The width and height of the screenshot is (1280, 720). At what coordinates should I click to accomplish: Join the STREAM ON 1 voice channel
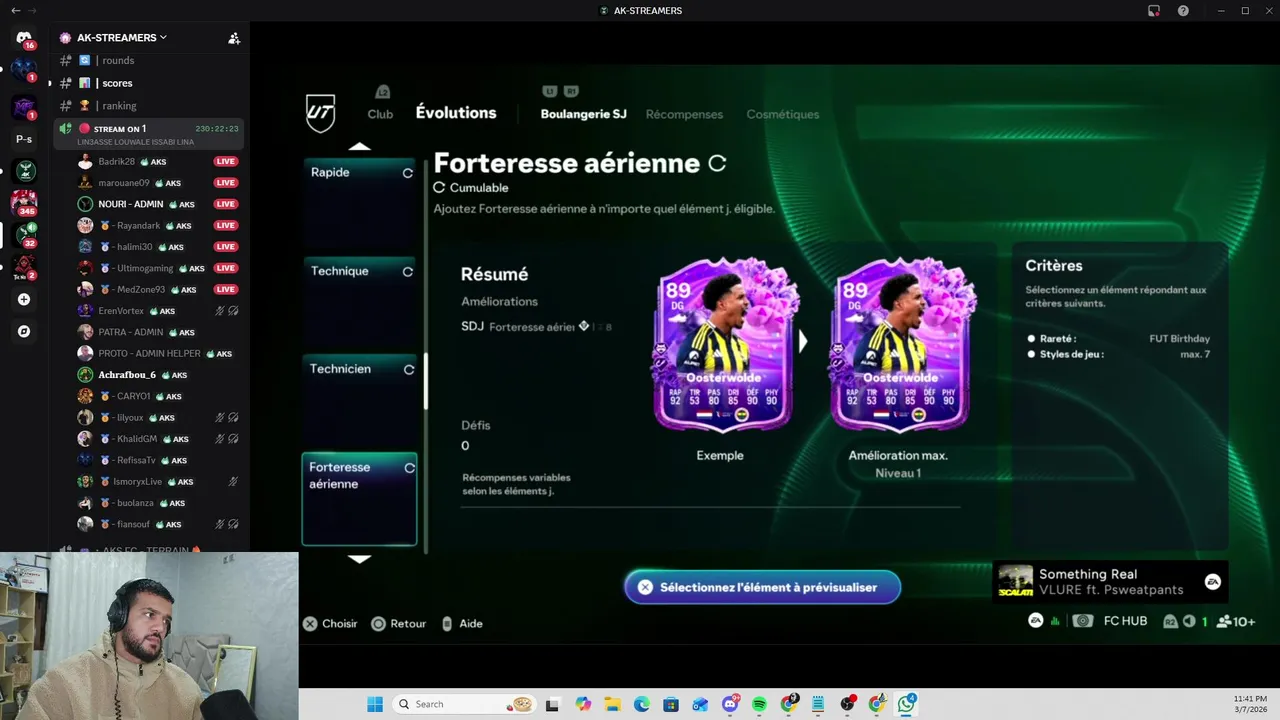coord(150,134)
